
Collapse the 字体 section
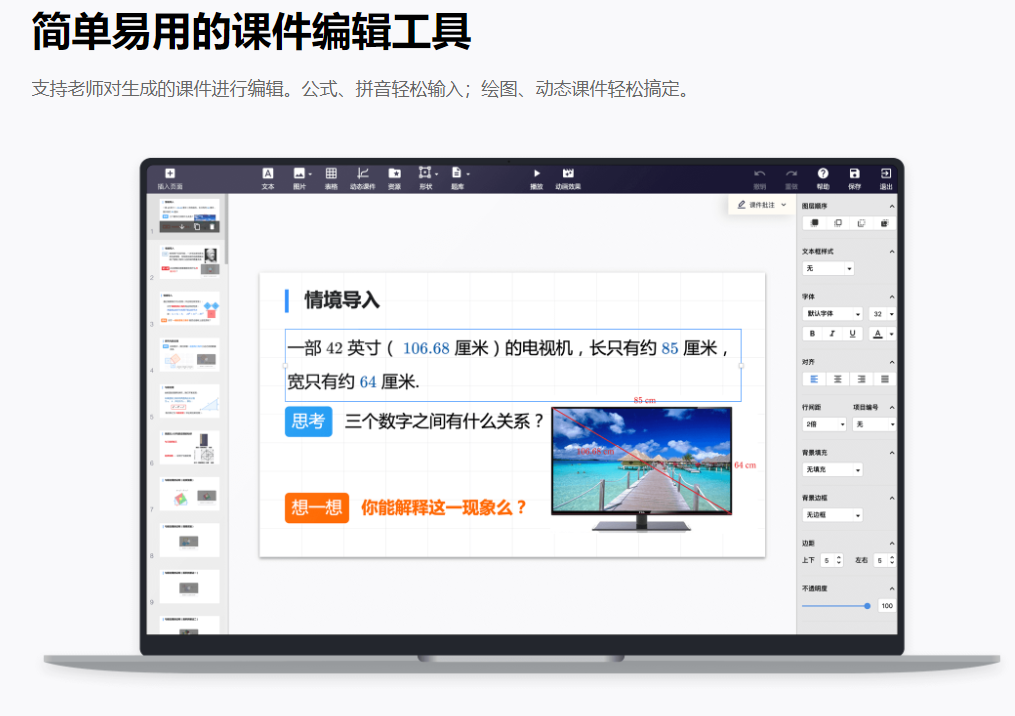pyautogui.click(x=891, y=296)
